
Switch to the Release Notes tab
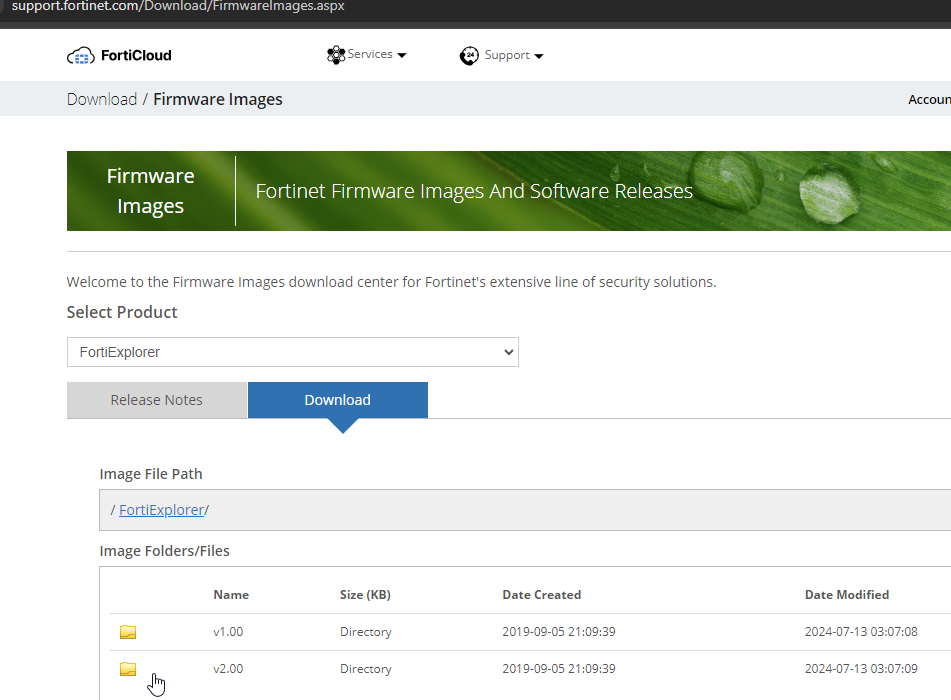click(156, 400)
